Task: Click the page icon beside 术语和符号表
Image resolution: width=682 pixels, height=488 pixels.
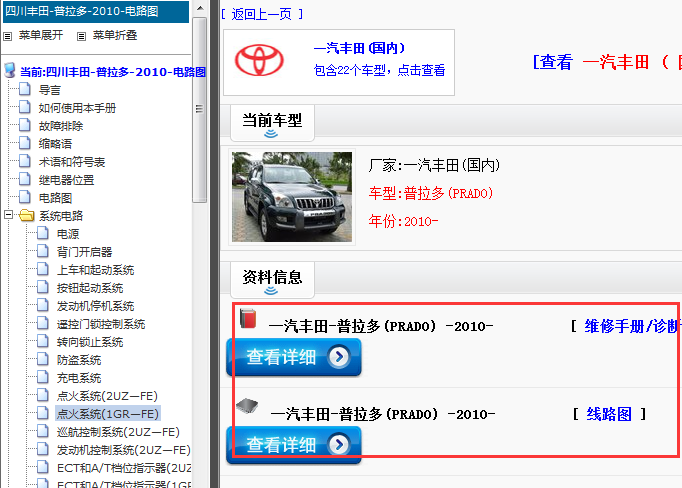Action: [x=25, y=161]
